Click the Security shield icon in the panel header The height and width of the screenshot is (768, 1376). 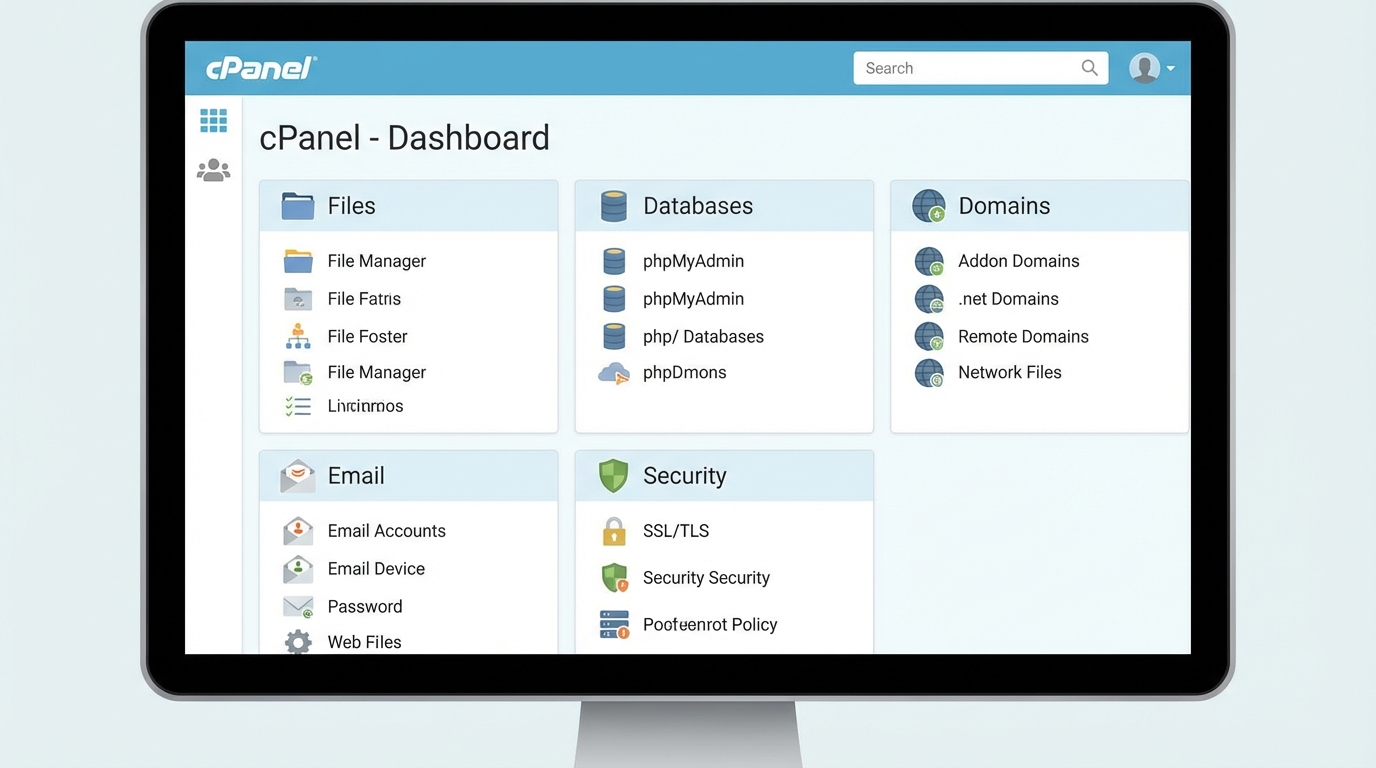(612, 475)
